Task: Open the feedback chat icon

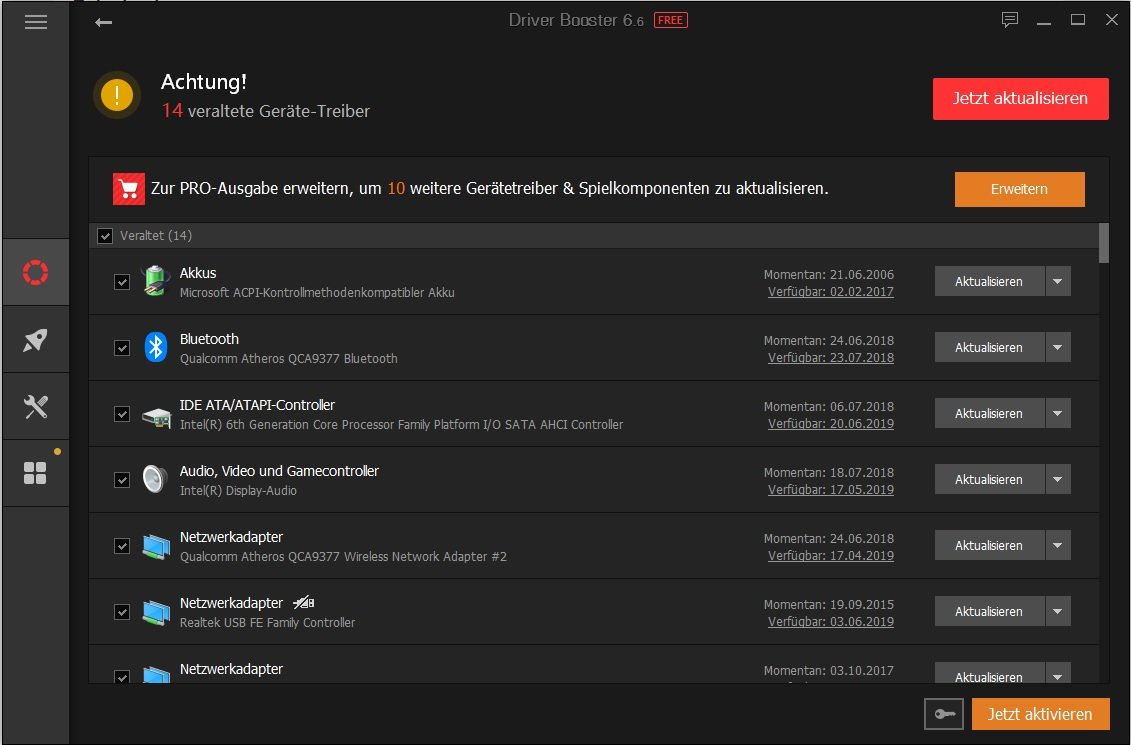Action: pos(1010,20)
